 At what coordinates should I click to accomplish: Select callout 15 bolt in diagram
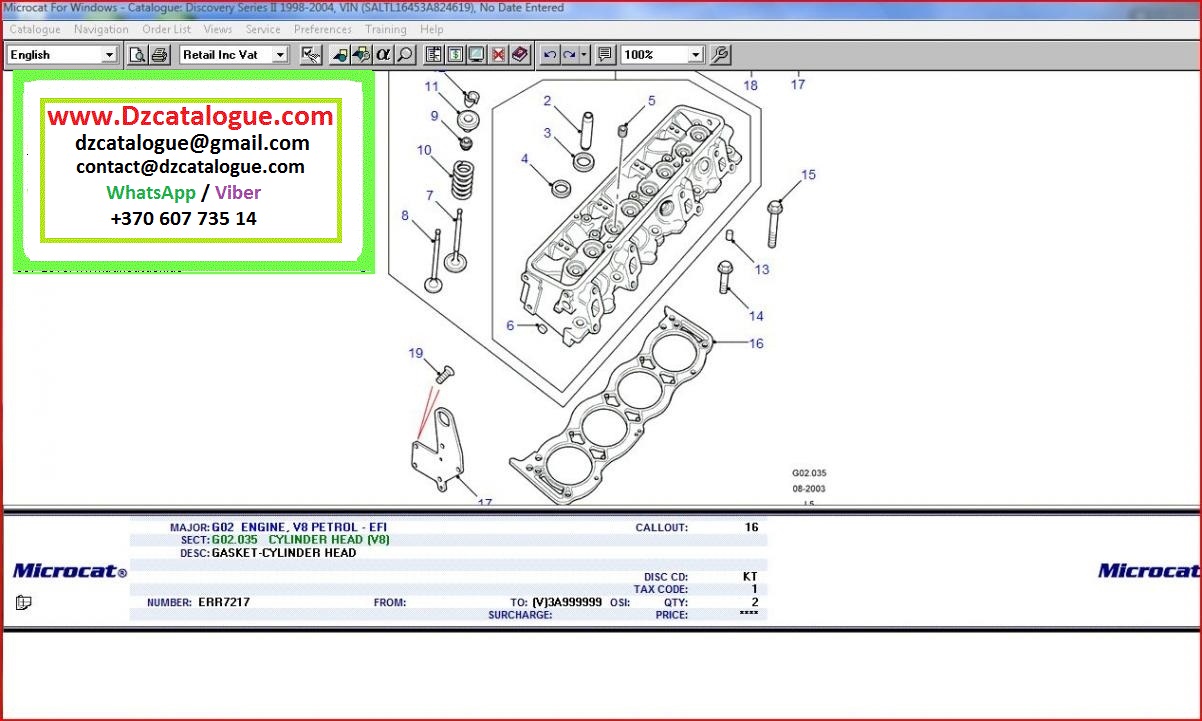click(808, 175)
